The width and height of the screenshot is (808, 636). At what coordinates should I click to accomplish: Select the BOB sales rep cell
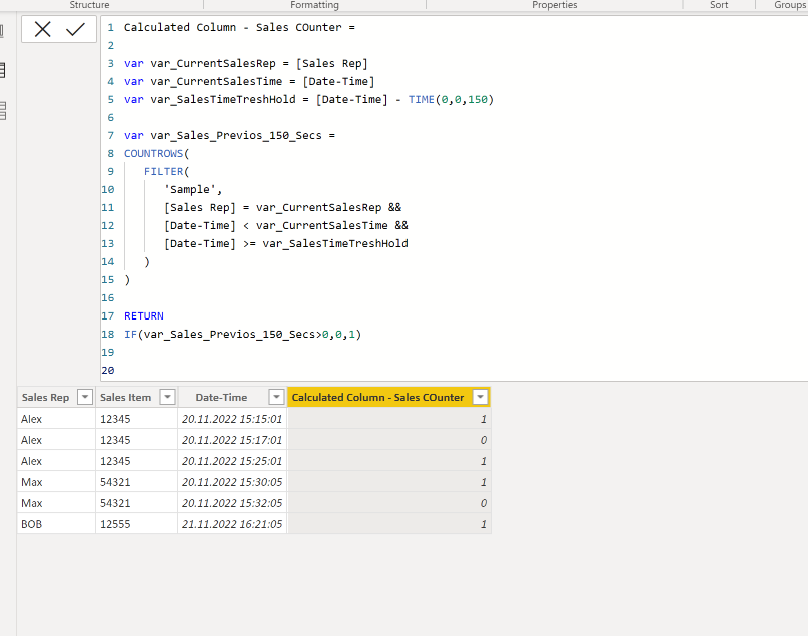tap(56, 524)
